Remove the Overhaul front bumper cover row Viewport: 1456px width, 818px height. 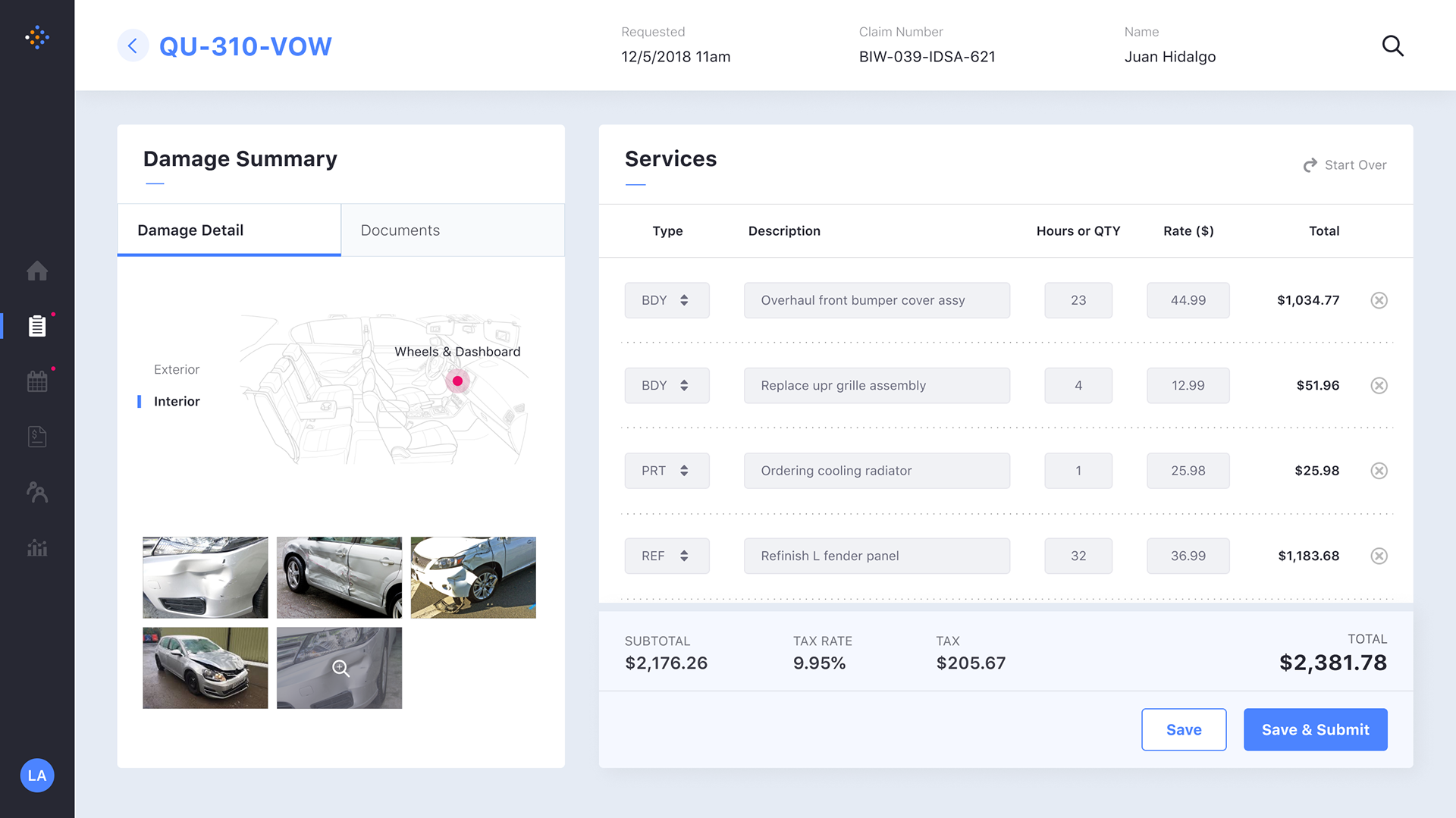pos(1379,300)
